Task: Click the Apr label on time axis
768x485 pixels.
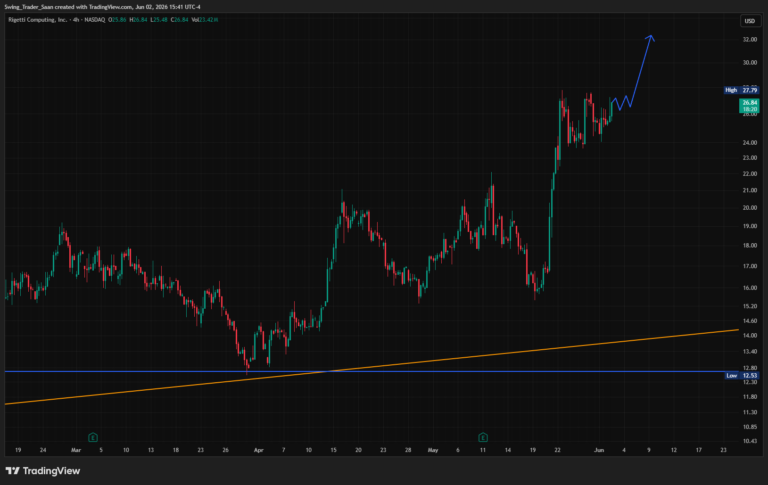Action: 259,450
